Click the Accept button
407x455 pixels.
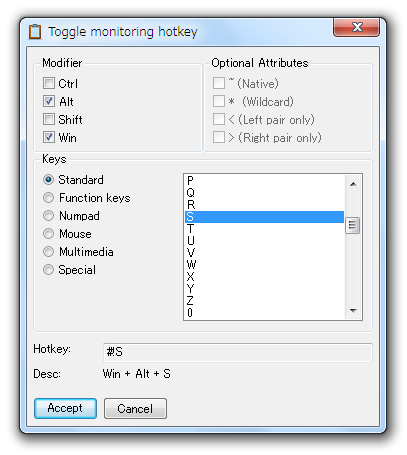point(65,408)
